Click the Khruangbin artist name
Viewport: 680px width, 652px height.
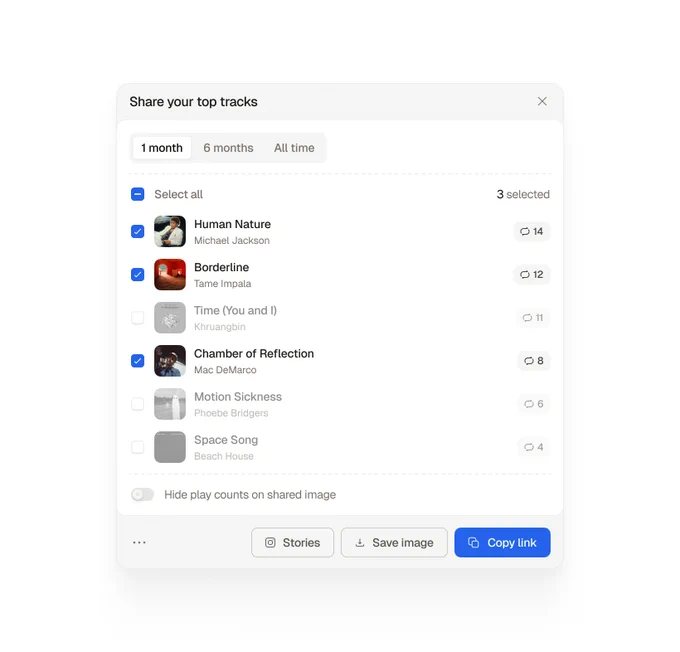(220, 327)
